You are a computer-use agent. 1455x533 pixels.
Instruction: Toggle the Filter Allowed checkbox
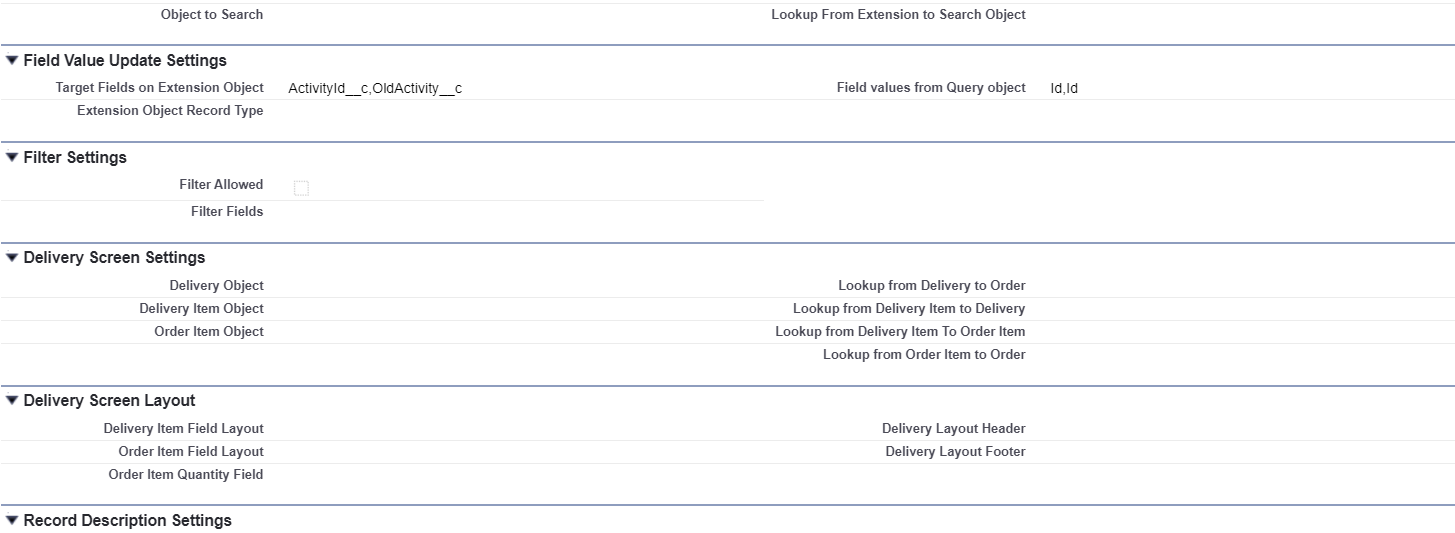(x=301, y=188)
